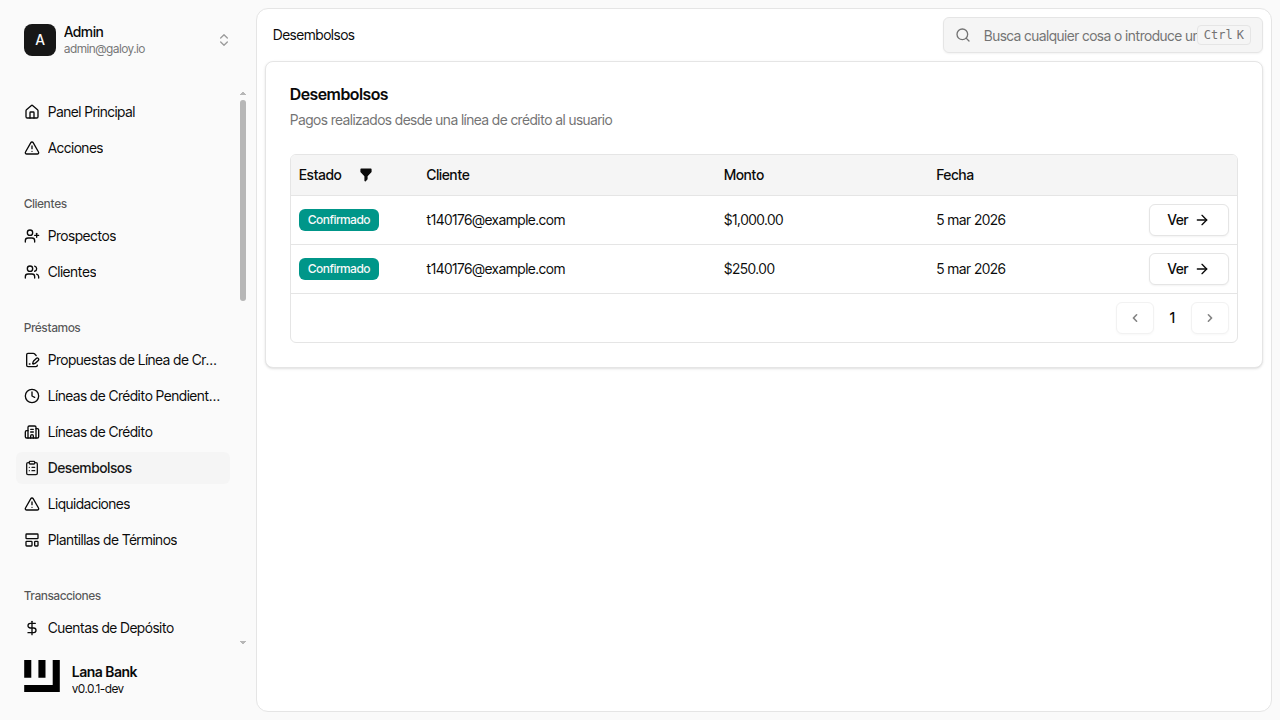
Task: Click Ver for the $250.00 disbursement
Action: pos(1188,269)
